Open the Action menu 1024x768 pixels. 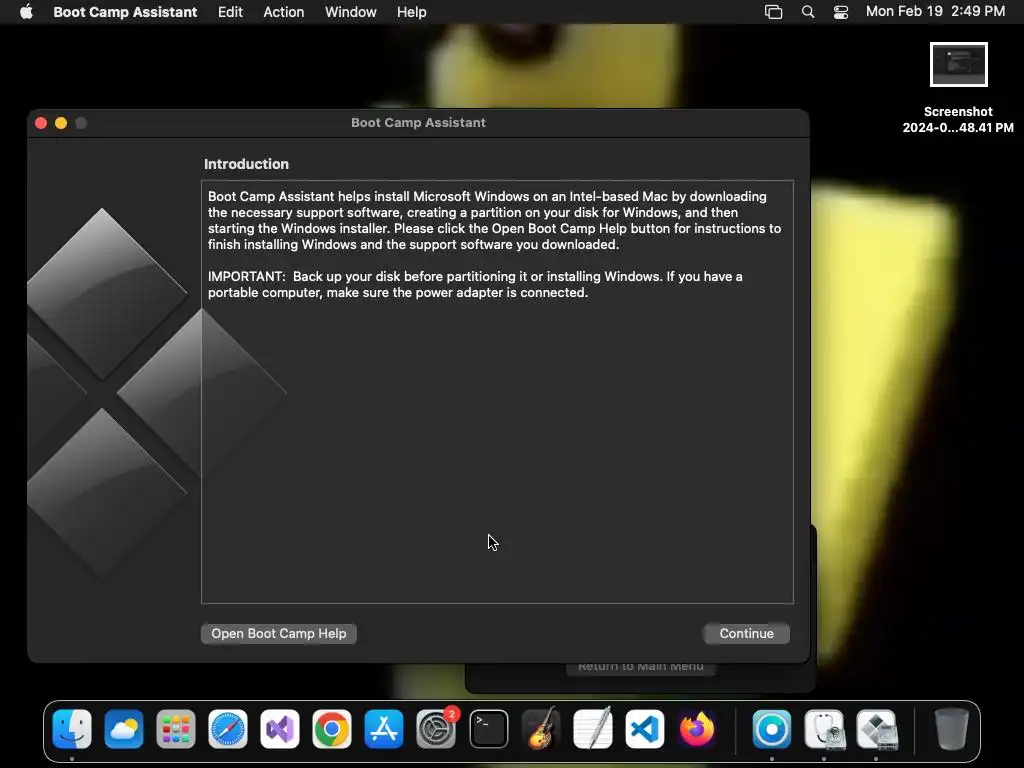coord(283,12)
